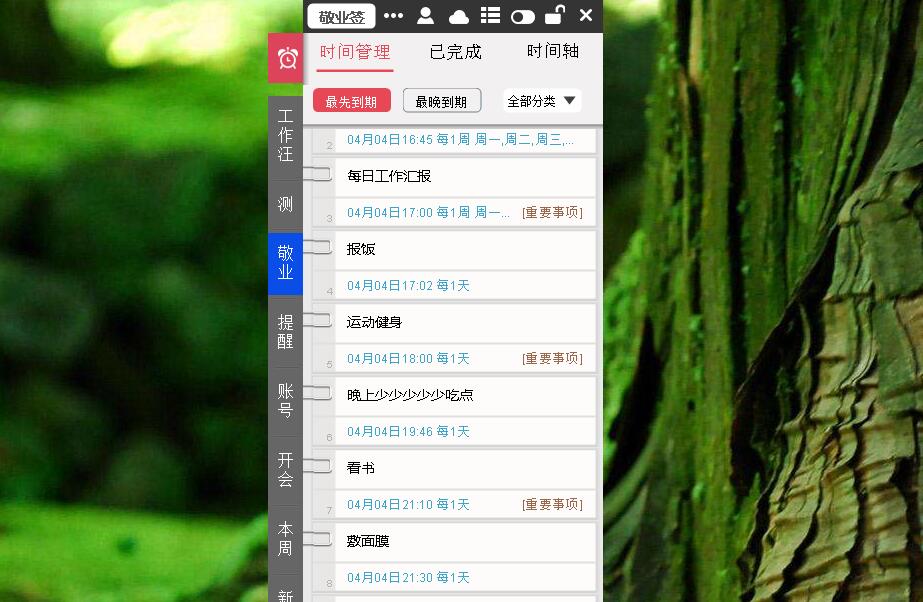Open the list view icon
The image size is (923, 602).
490,16
